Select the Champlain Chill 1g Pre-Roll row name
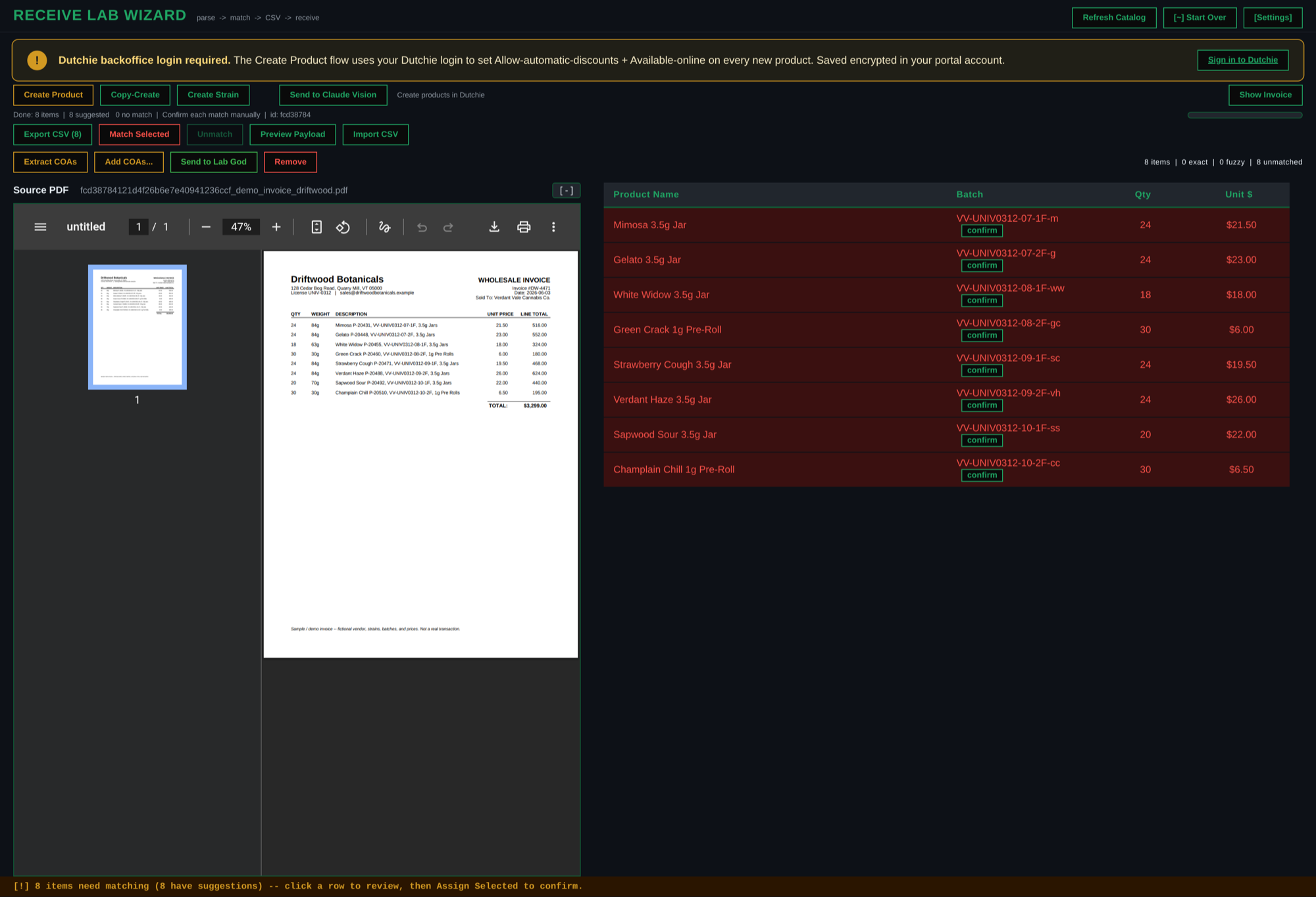Viewport: 1316px width, 897px height. (x=674, y=469)
